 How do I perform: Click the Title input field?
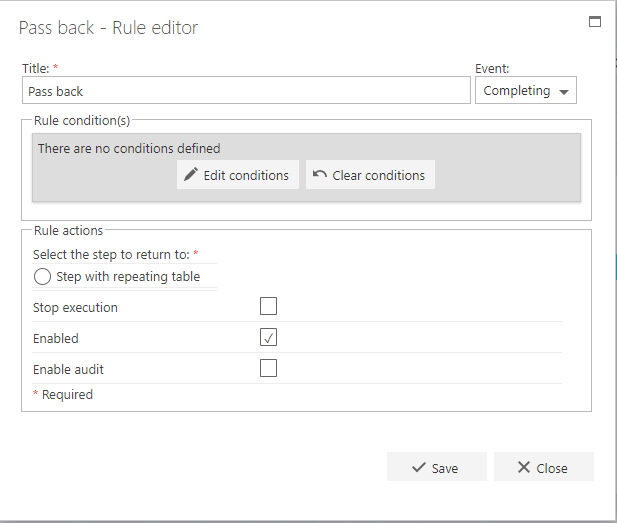pyautogui.click(x=246, y=91)
